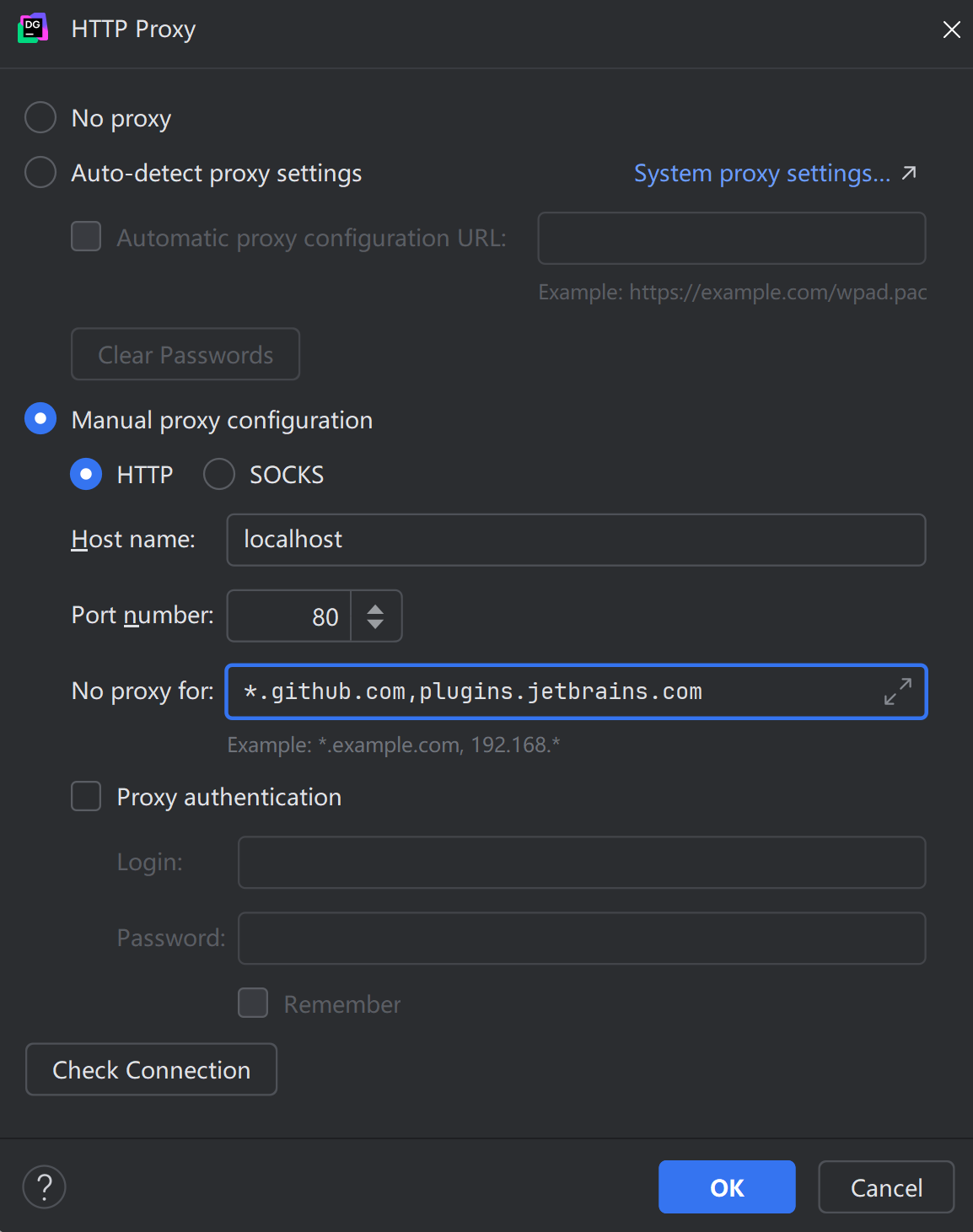The height and width of the screenshot is (1232, 973).
Task: Click the DataGrip logo icon in title bar
Action: point(33,29)
